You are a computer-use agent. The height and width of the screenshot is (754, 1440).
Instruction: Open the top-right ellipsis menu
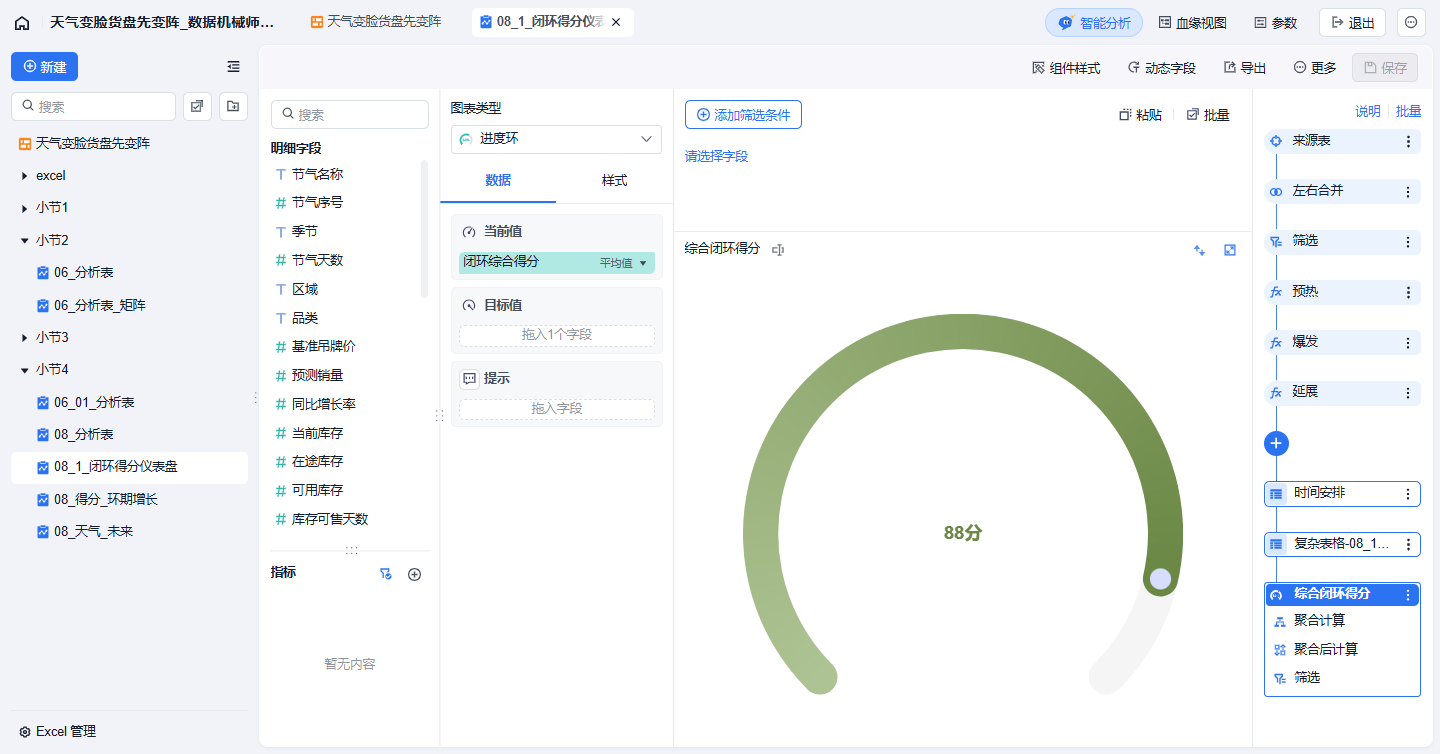(1411, 22)
